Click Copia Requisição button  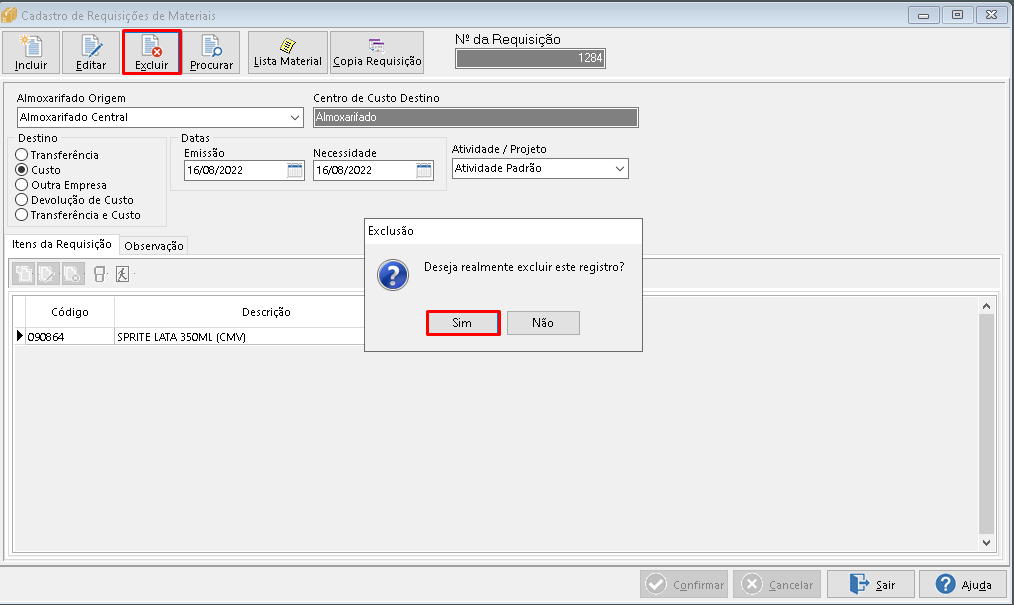377,52
